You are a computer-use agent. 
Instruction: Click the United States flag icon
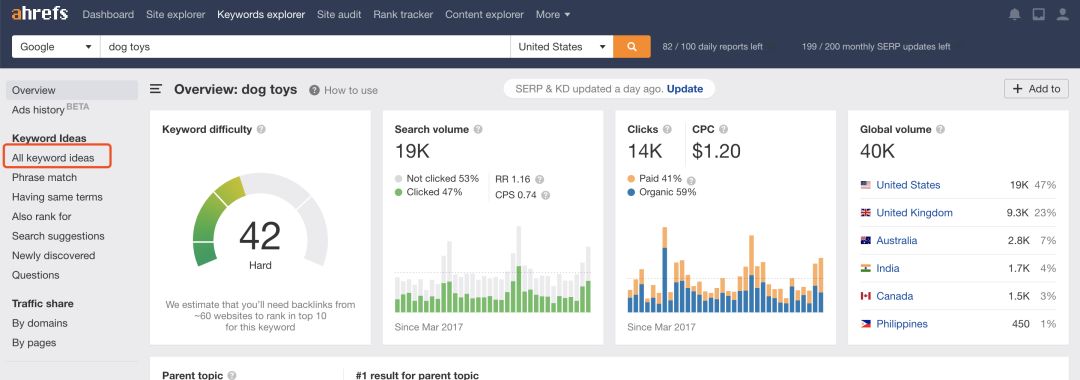tap(866, 184)
